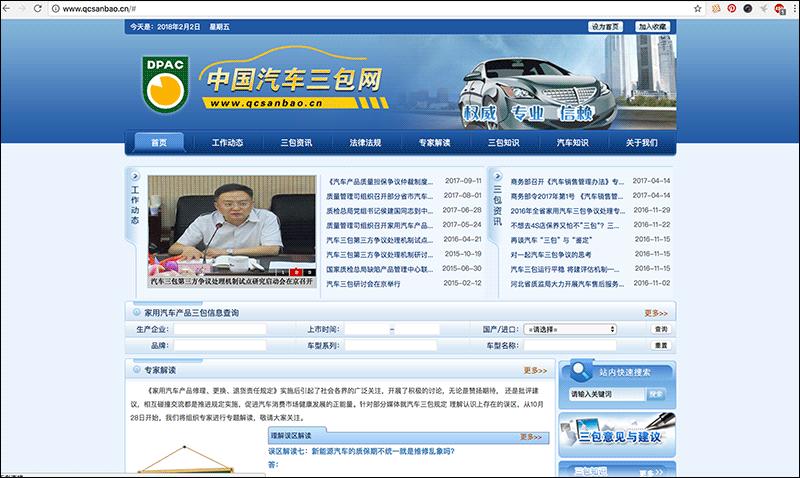Open the 三包资讯 item dated 2016-11-22
Image resolution: width=800 pixels, height=478 pixels.
565,225
